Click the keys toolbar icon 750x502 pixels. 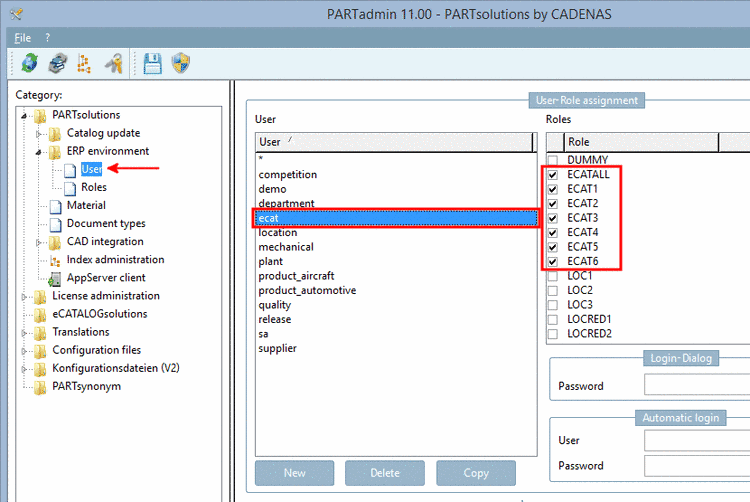(114, 63)
